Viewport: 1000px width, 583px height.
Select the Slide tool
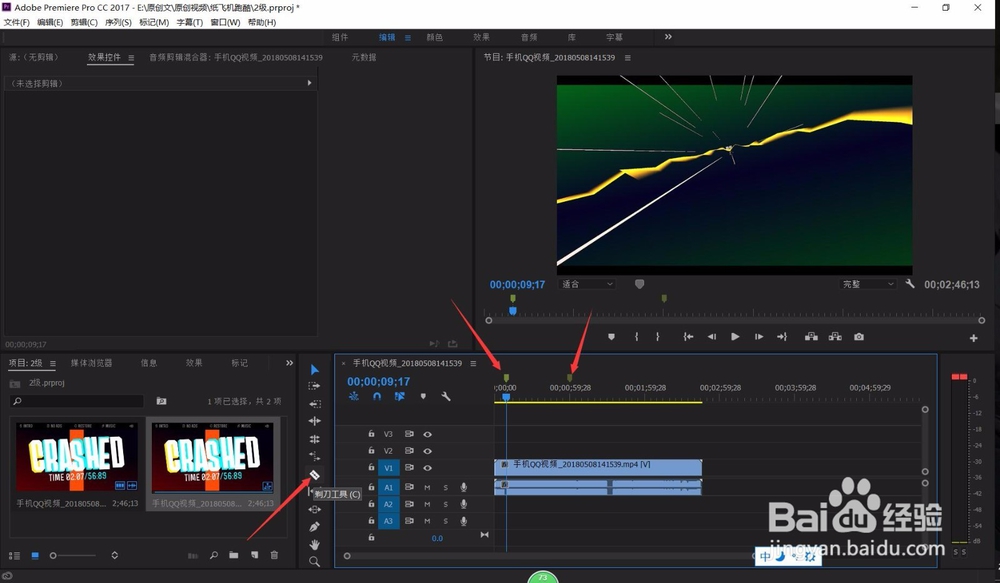click(314, 510)
